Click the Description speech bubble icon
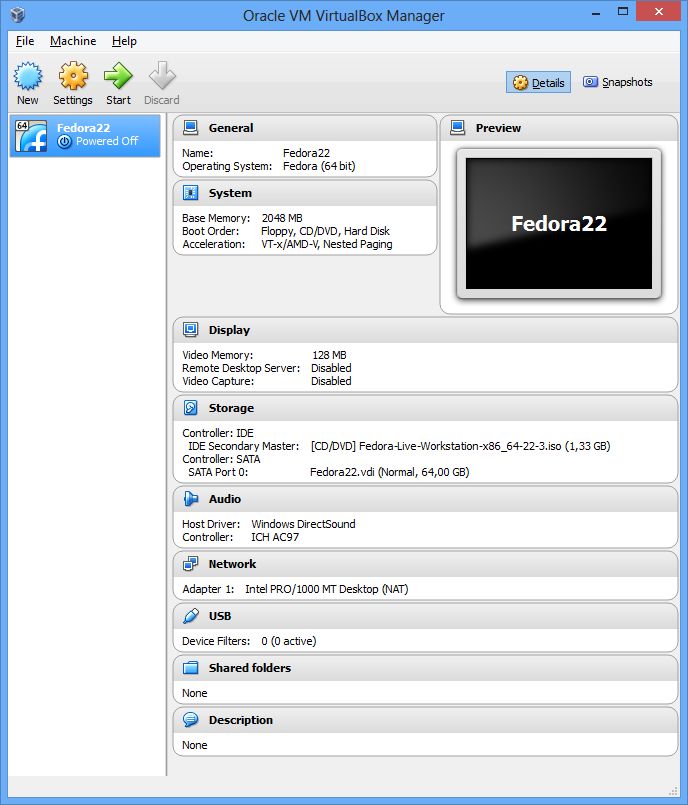 (190, 720)
